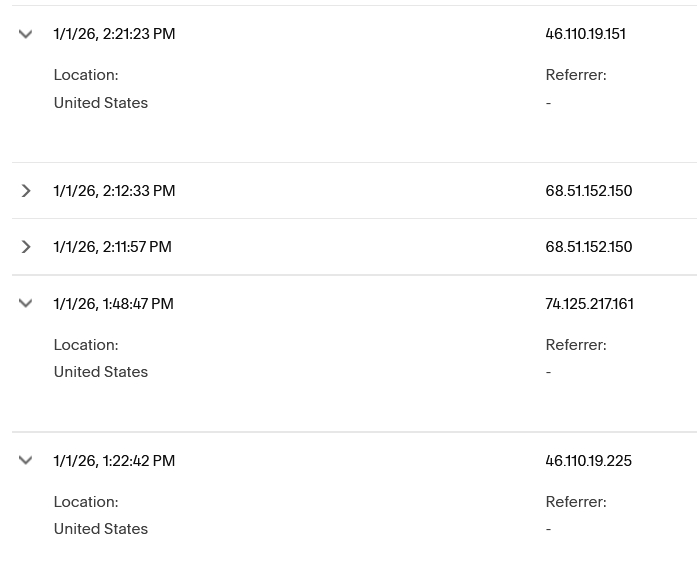
Task: Click the 1/1/26, 1:22:42 PM timestamp
Action: click(114, 461)
